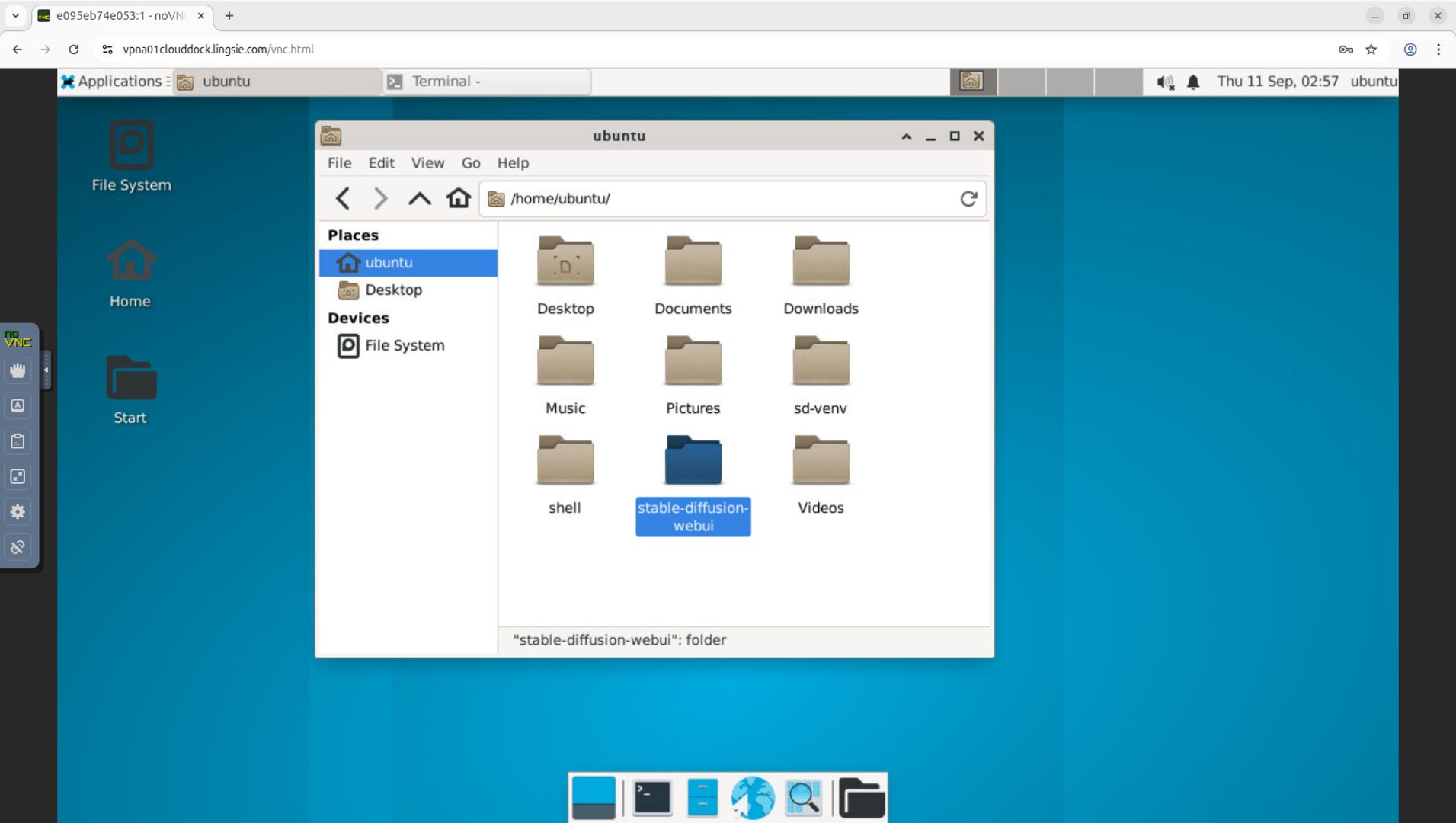This screenshot has width=1456, height=823.
Task: Open the noVNC settings gear
Action: pyautogui.click(x=18, y=511)
